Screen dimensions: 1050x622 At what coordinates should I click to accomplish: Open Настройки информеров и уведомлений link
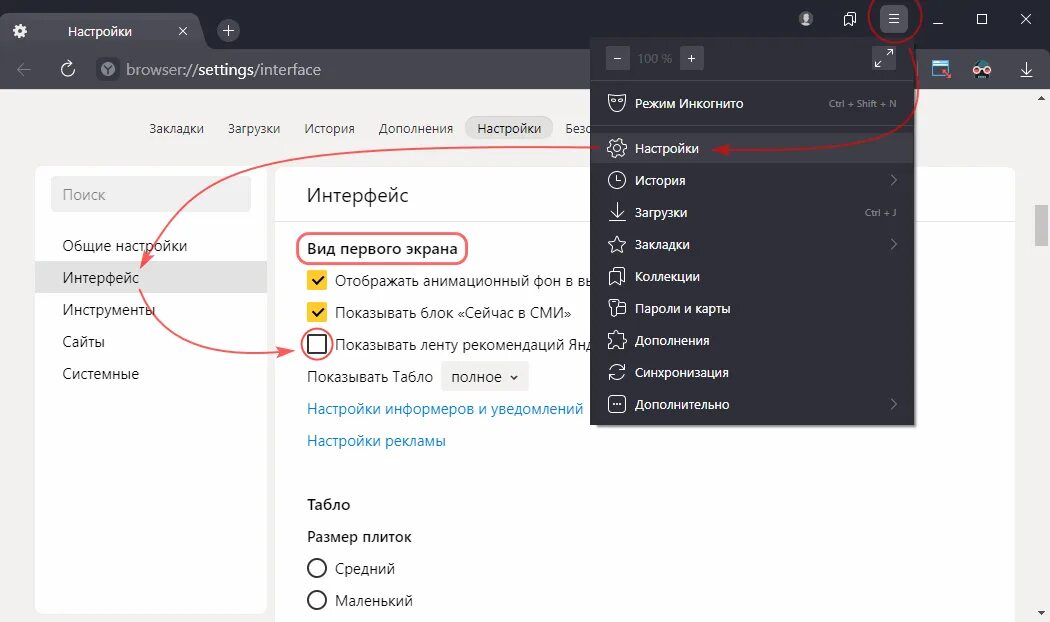coord(445,408)
